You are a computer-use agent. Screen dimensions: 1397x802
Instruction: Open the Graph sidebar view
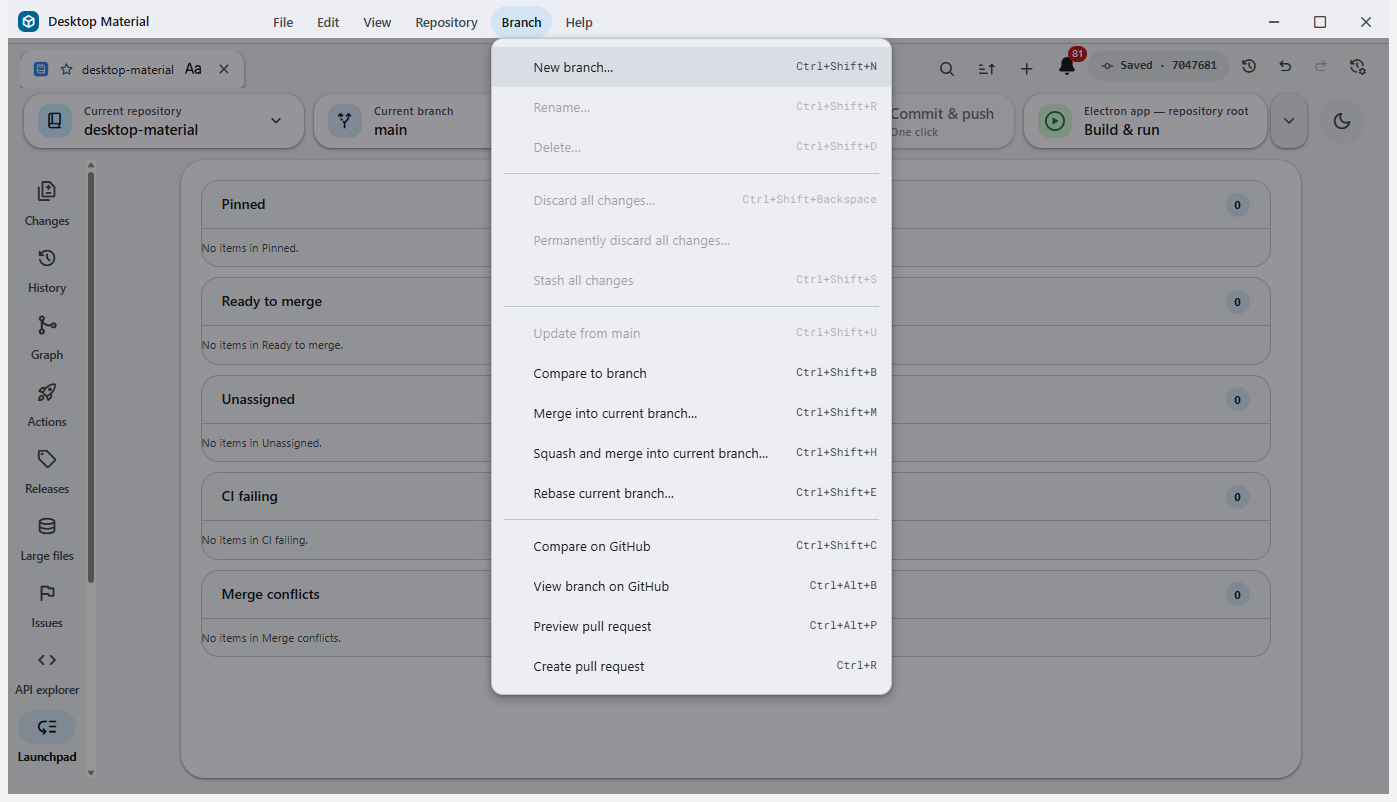[x=47, y=338]
